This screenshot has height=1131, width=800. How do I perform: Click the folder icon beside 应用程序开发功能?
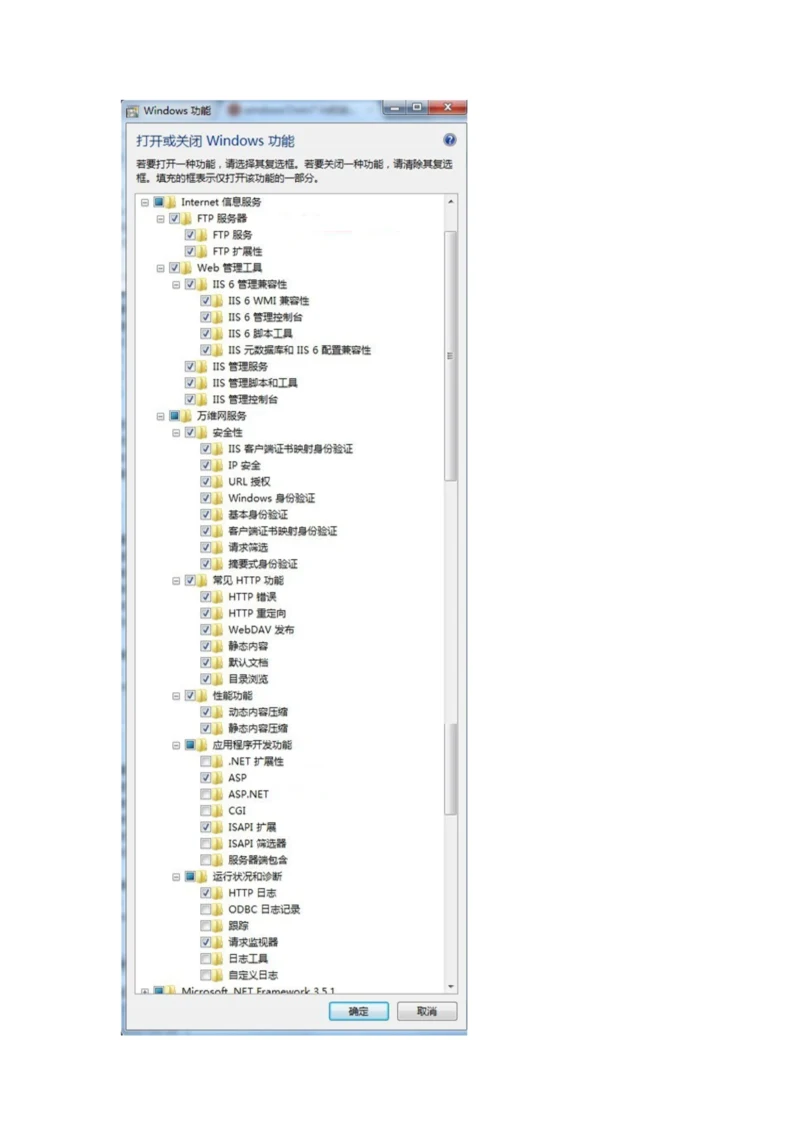[x=203, y=744]
